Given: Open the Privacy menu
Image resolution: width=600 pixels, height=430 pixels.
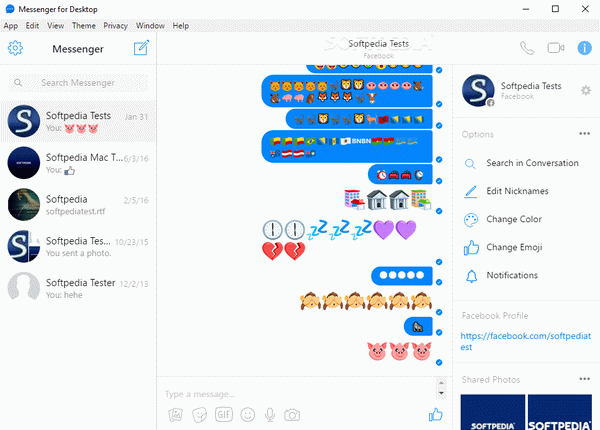Looking at the screenshot, I should [x=115, y=26].
